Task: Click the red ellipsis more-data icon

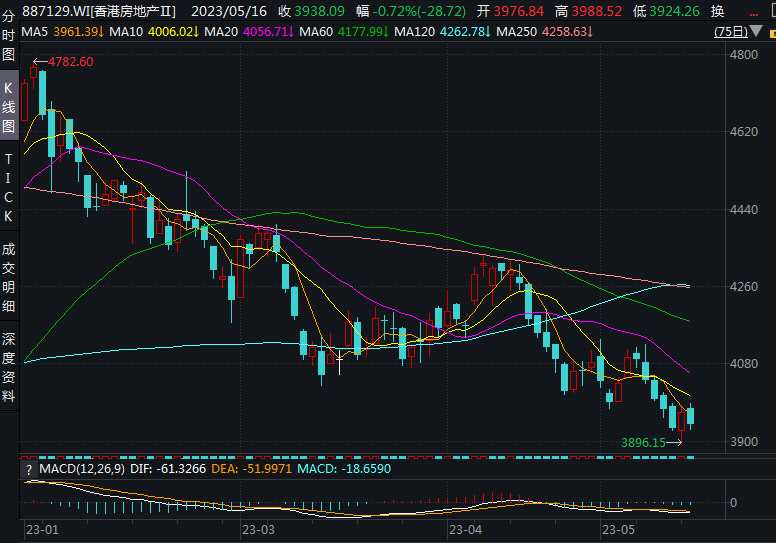Action: [754, 14]
